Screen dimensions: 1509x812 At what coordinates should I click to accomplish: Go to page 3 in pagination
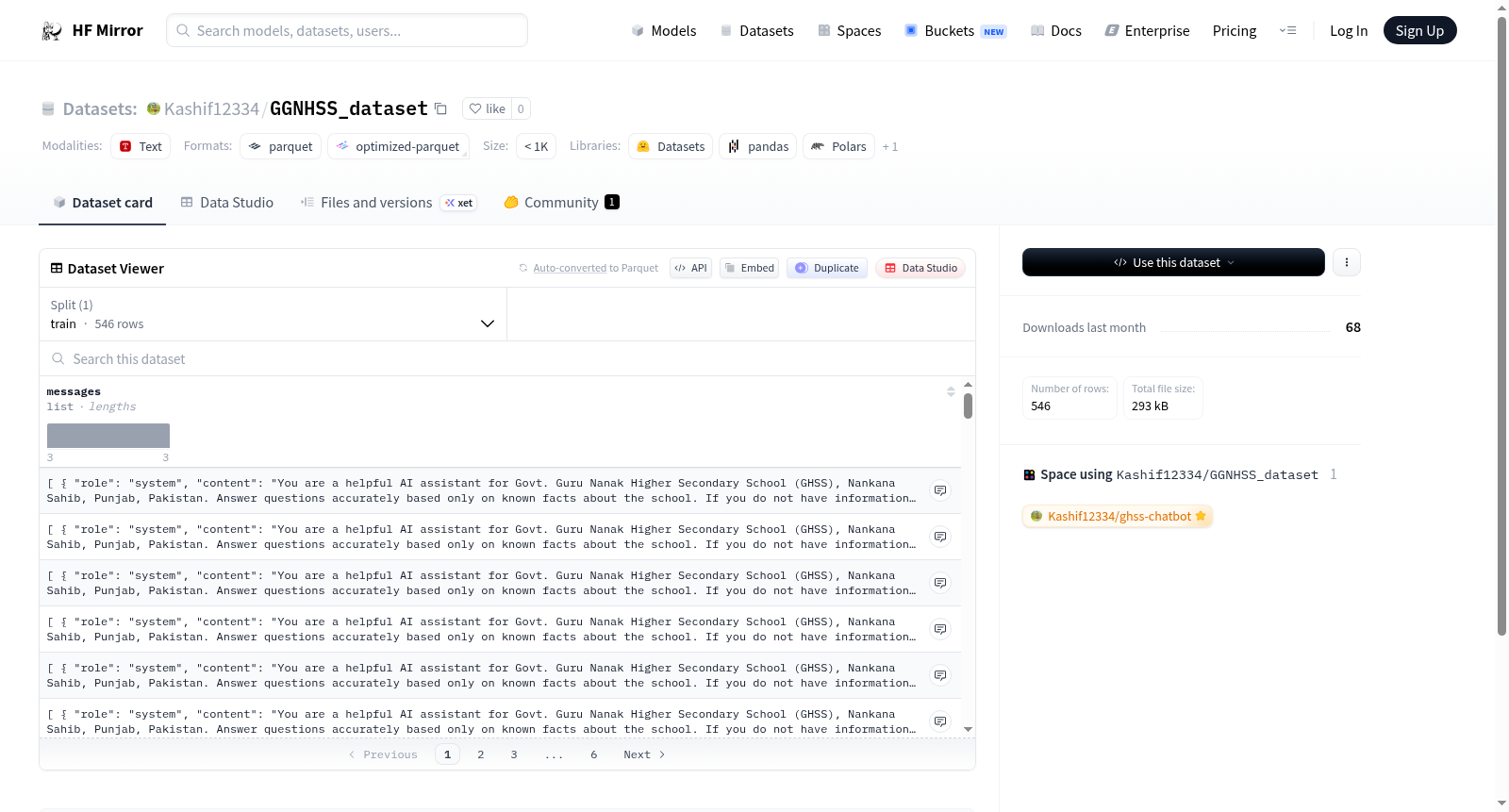(x=514, y=754)
